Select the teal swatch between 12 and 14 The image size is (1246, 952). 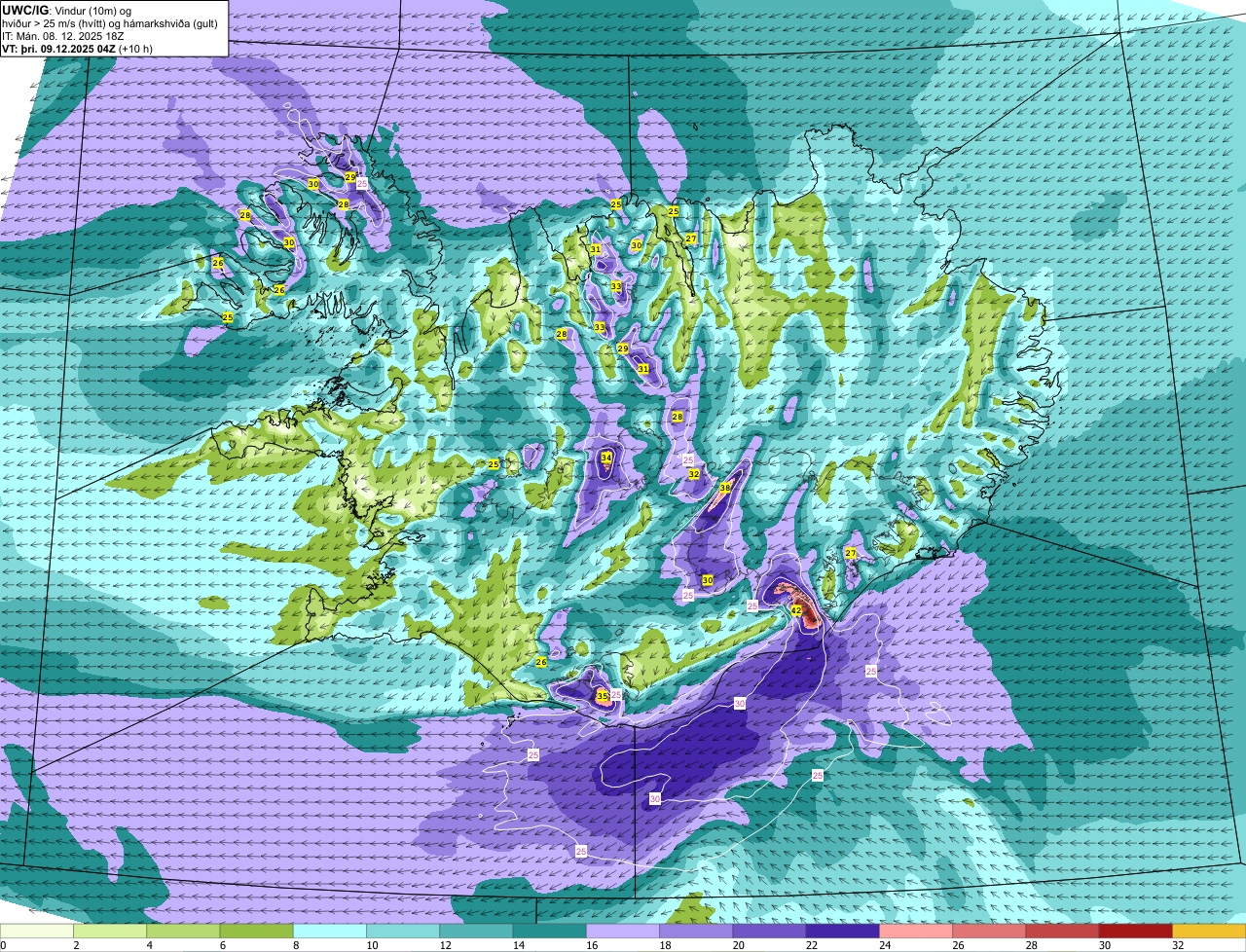(476, 931)
